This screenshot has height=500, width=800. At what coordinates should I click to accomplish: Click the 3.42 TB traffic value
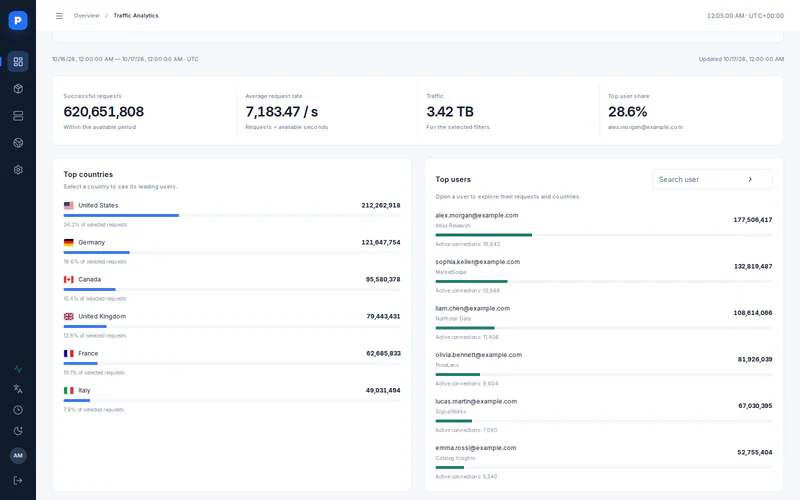[450, 112]
